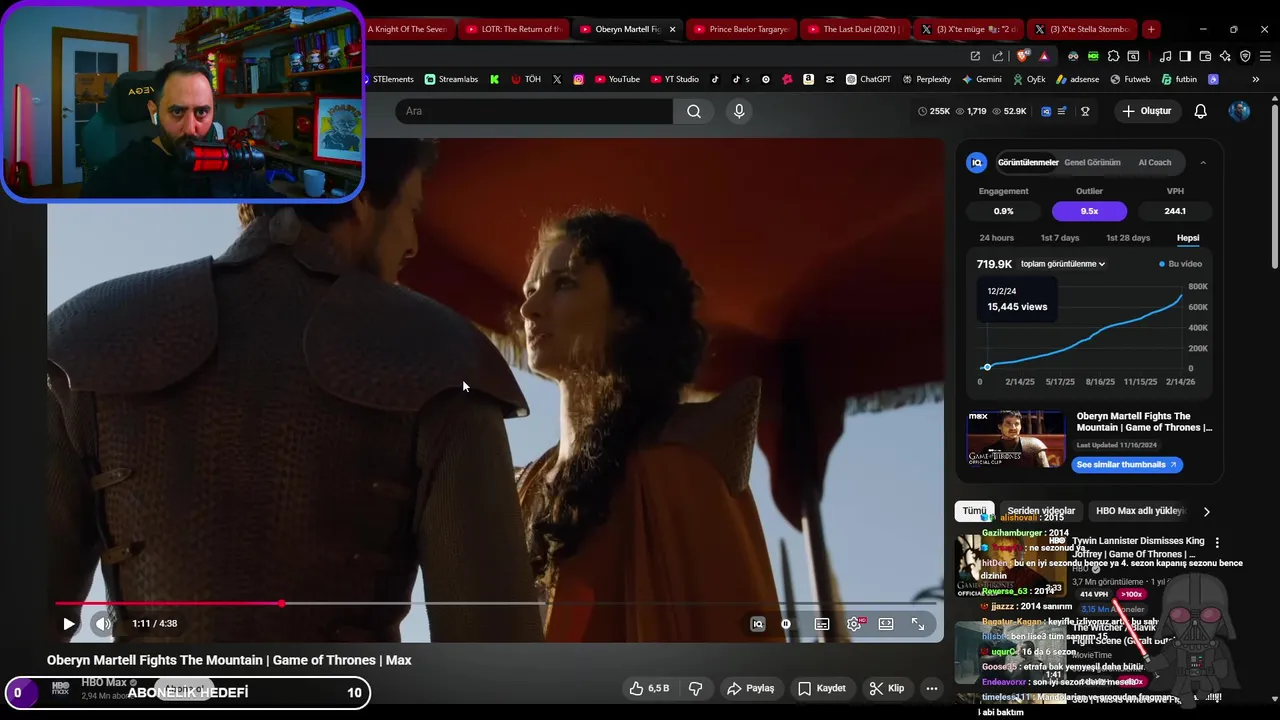The width and height of the screenshot is (1280, 720).
Task: Open Perplexity bookmark
Action: 927,79
